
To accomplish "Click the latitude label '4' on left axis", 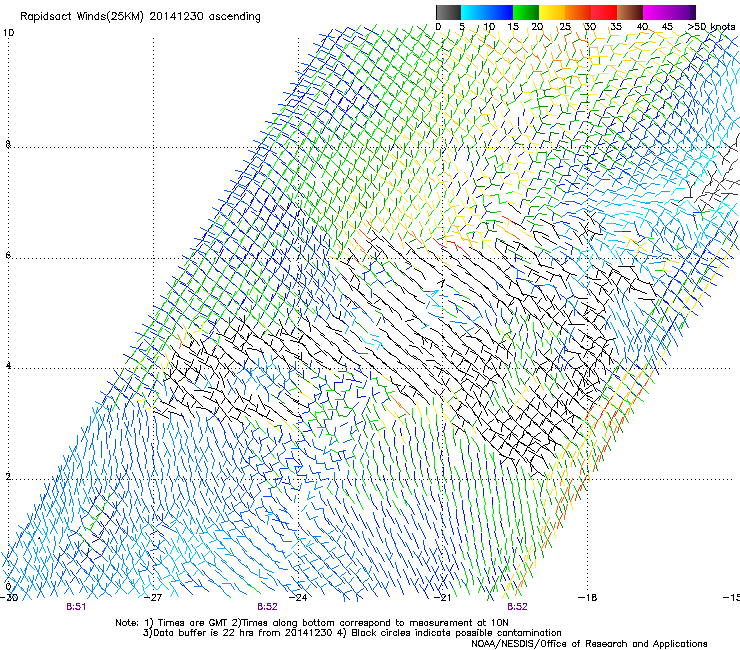I will [8, 366].
